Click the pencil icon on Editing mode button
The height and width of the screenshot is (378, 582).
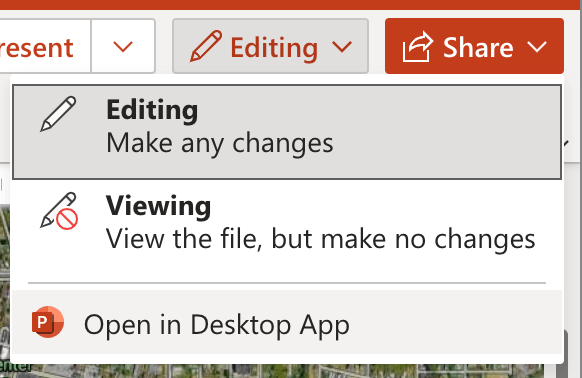(206, 46)
